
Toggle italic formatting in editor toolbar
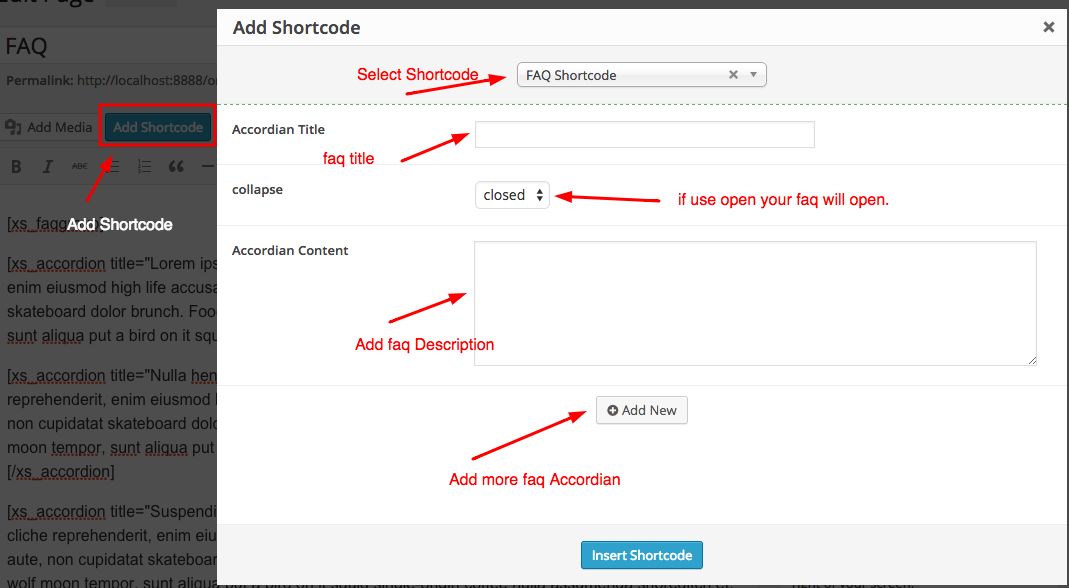tap(47, 166)
